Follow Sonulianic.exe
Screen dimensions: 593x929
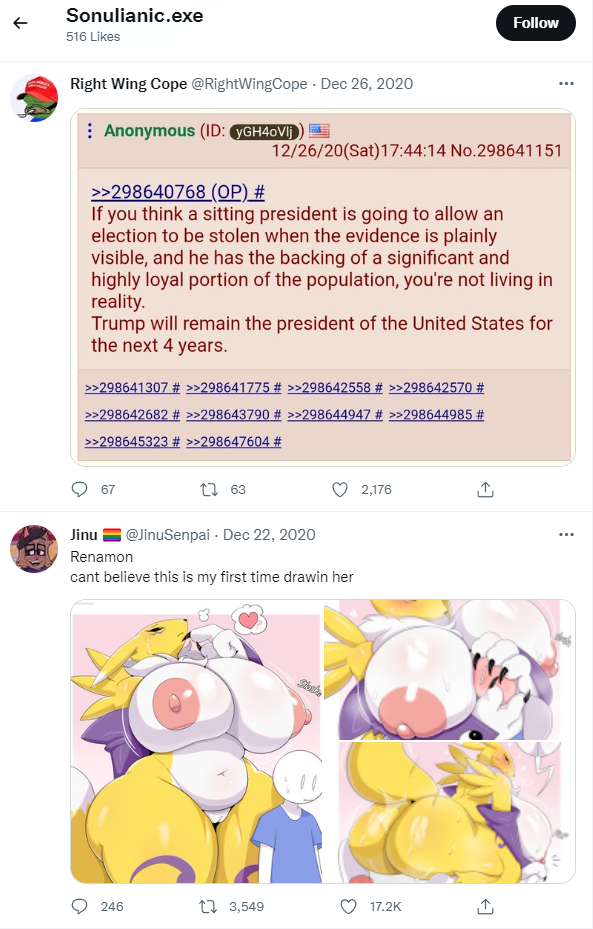[536, 23]
